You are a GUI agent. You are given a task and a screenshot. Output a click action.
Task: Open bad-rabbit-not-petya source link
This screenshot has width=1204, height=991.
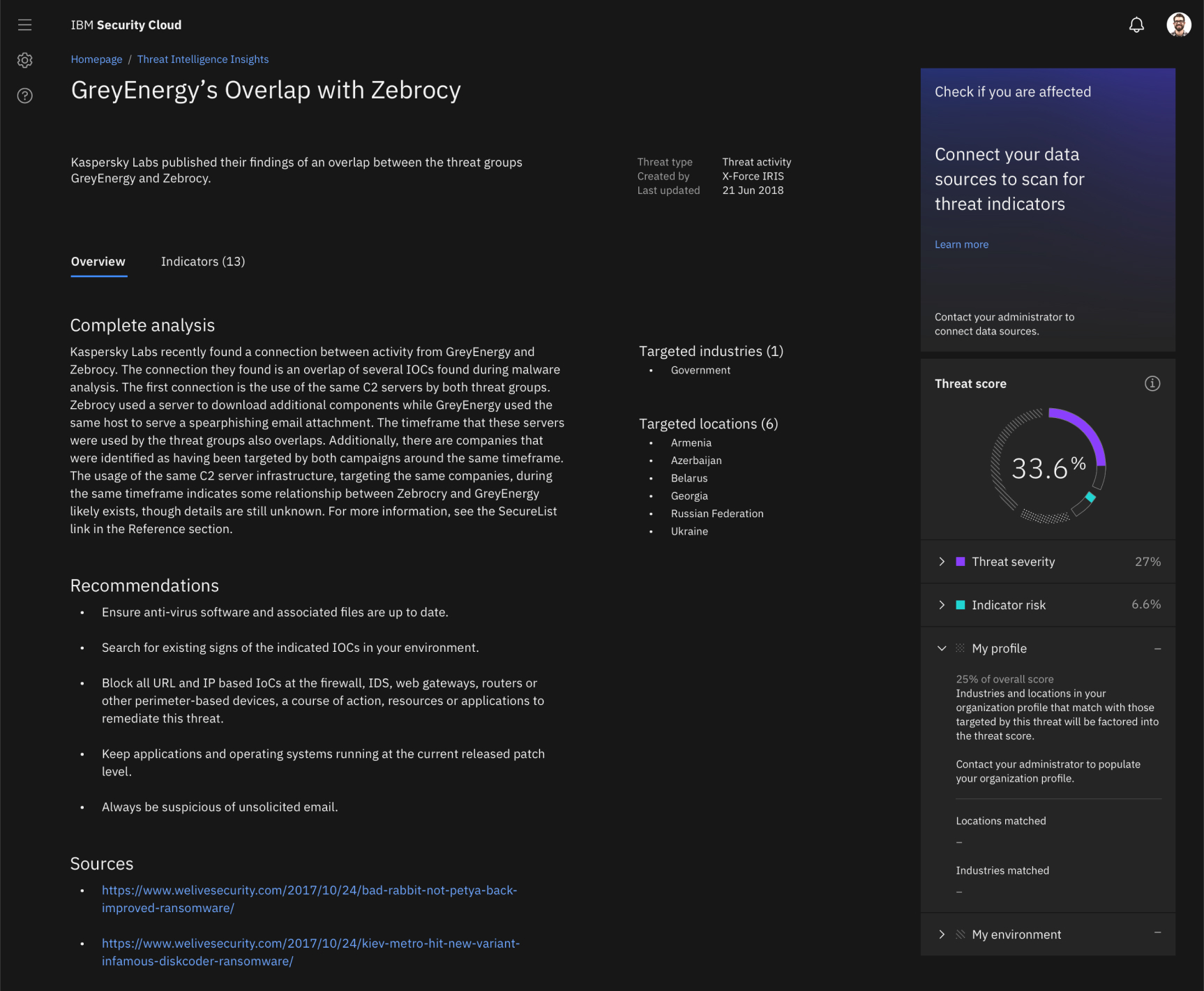309,899
